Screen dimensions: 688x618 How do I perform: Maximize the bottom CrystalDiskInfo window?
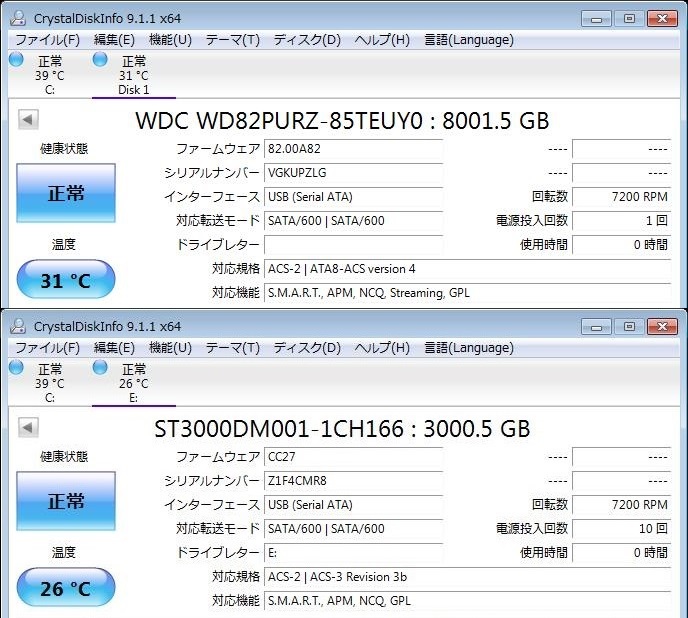629,327
